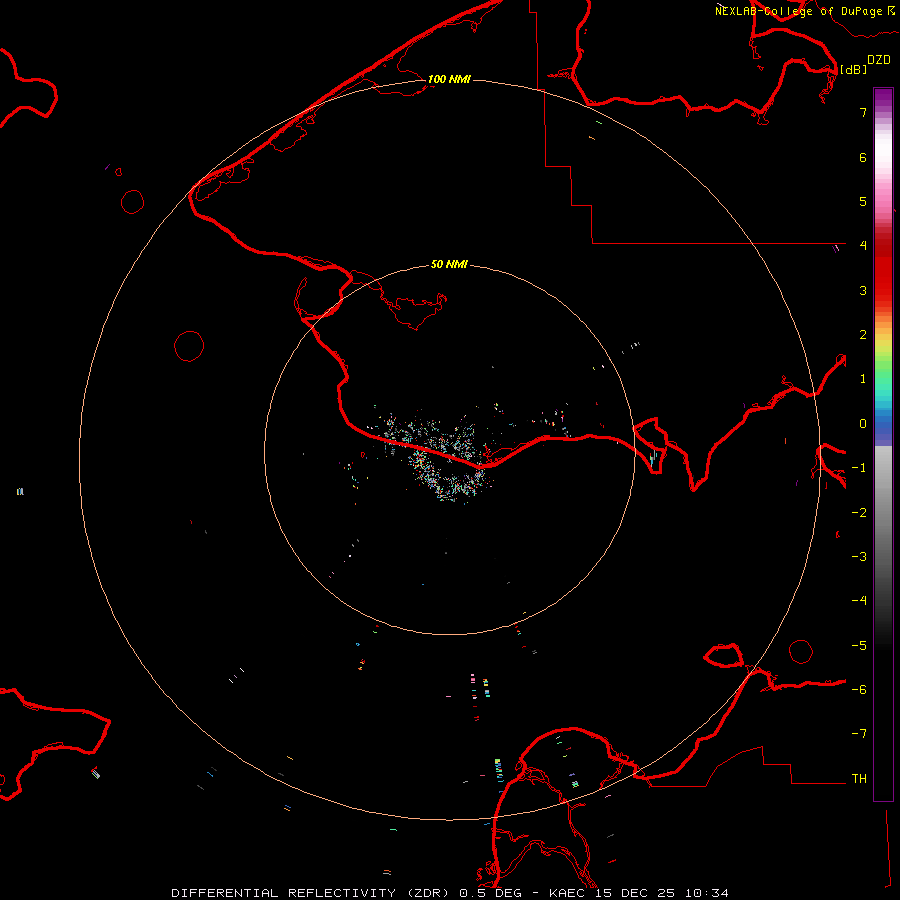Screen dimensions: 900x900
Task: Click the TH threshold label on scale
Action: [x=858, y=778]
